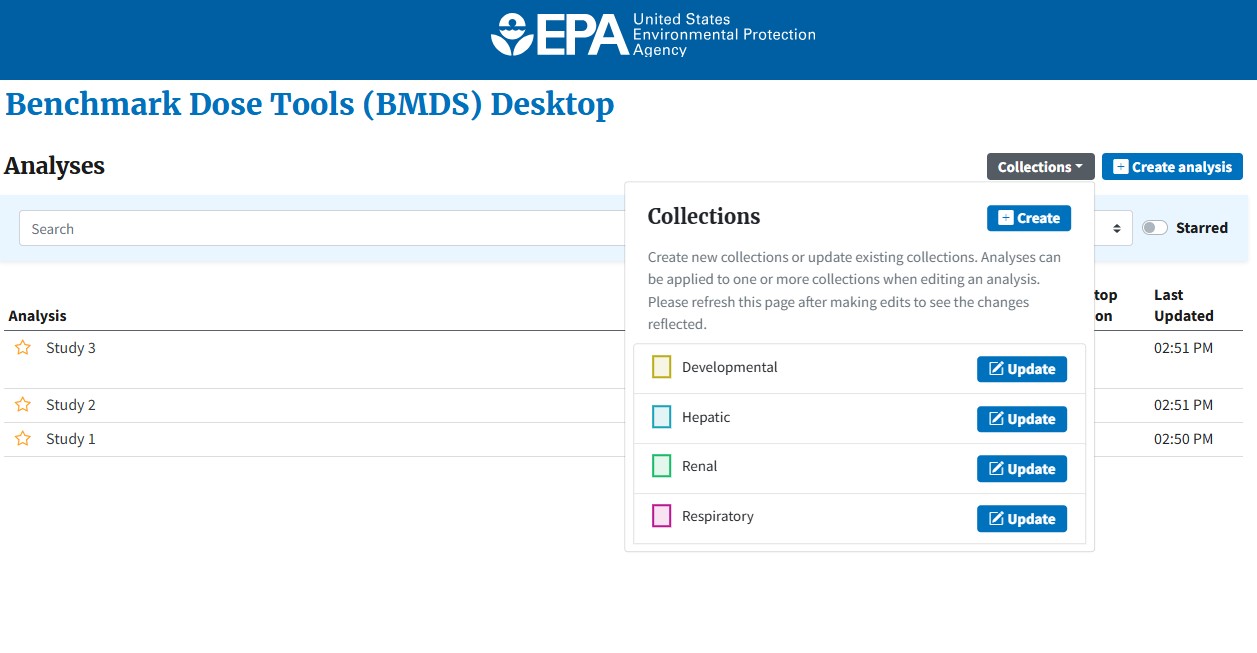Toggle the Starred filter switch
Image resolution: width=1257 pixels, height=653 pixels.
[x=1155, y=228]
